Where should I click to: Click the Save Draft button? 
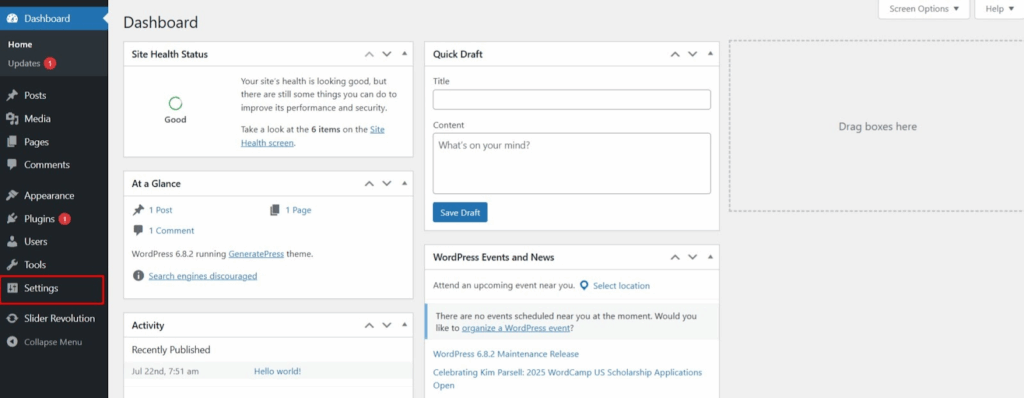pyautogui.click(x=460, y=212)
